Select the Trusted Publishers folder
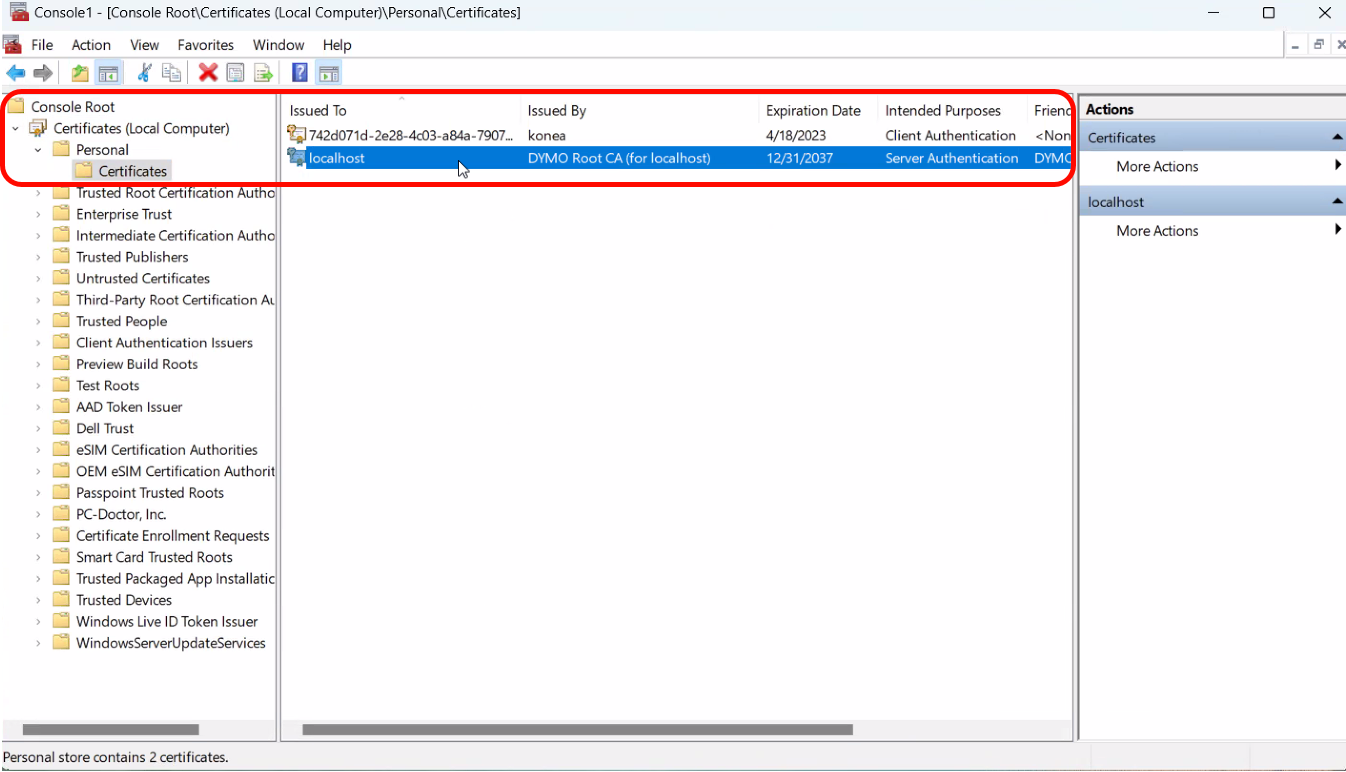 [132, 257]
